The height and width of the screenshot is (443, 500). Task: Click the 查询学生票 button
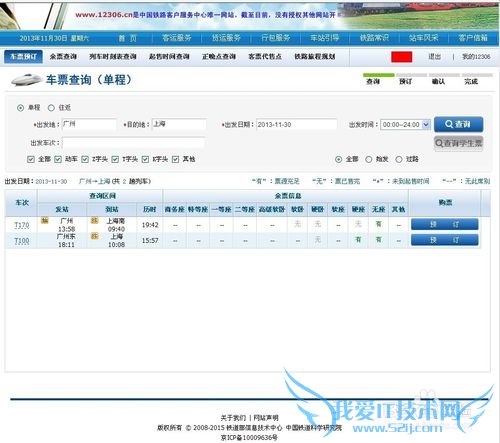458,143
